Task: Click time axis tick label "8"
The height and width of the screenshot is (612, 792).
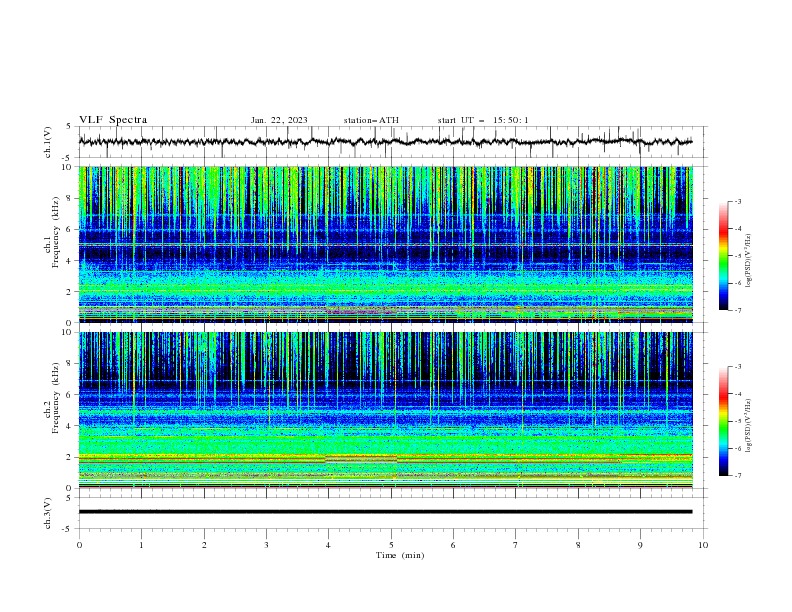Action: point(578,545)
